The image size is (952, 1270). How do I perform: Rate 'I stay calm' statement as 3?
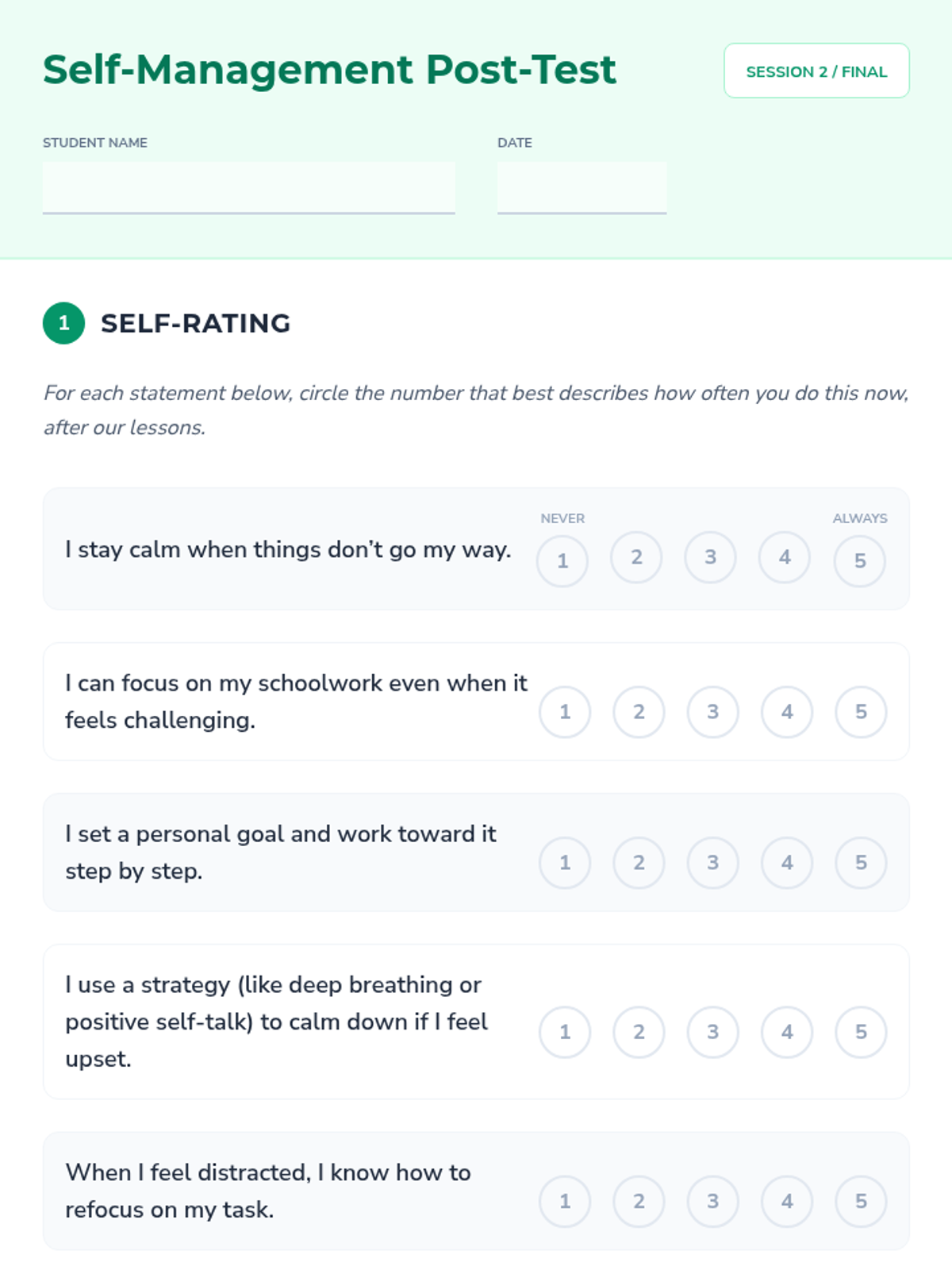tap(711, 557)
